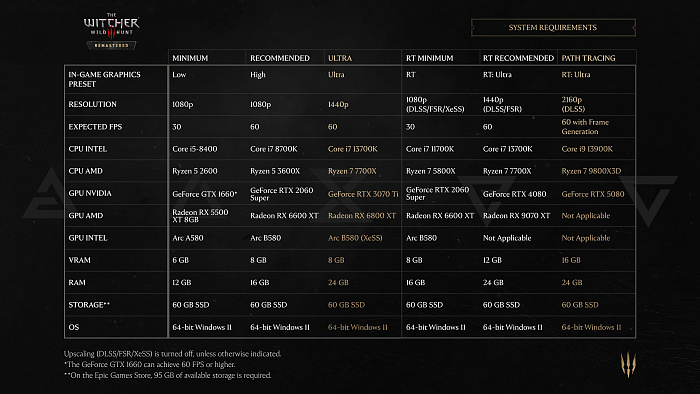Image resolution: width=700 pixels, height=394 pixels.
Task: Select the Minimum column header
Action: [x=190, y=58]
